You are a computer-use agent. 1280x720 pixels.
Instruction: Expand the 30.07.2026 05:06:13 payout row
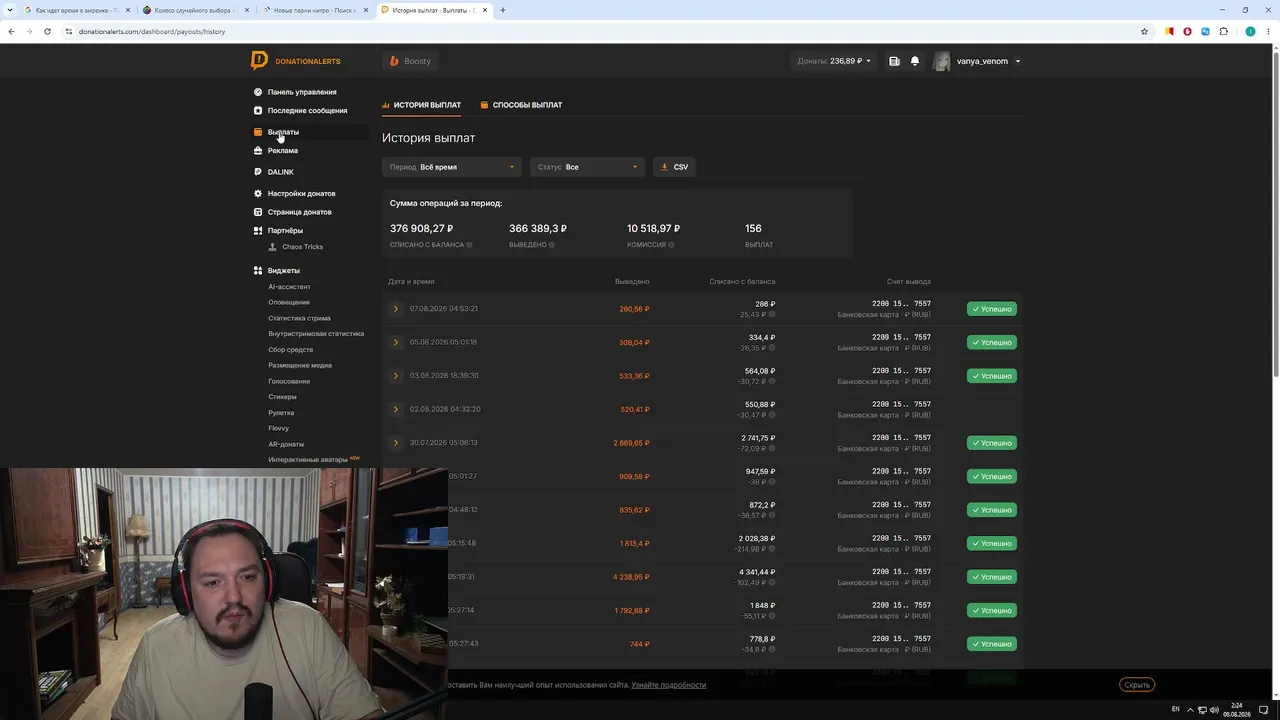click(396, 443)
